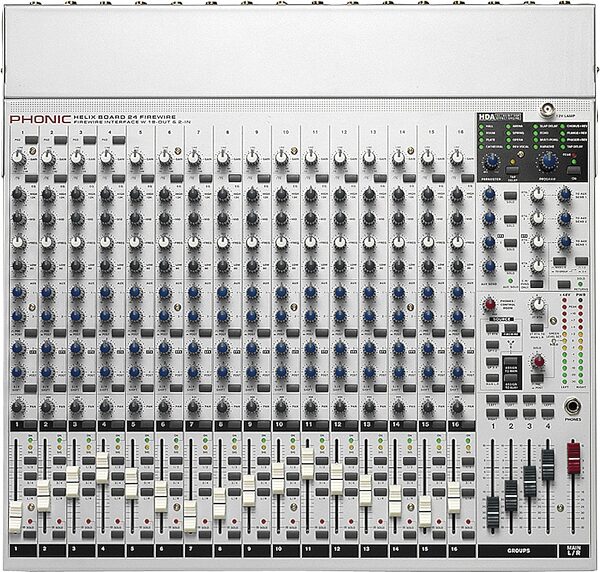600x572 pixels.
Task: Click the Group 1 fader handle
Action: [493, 513]
